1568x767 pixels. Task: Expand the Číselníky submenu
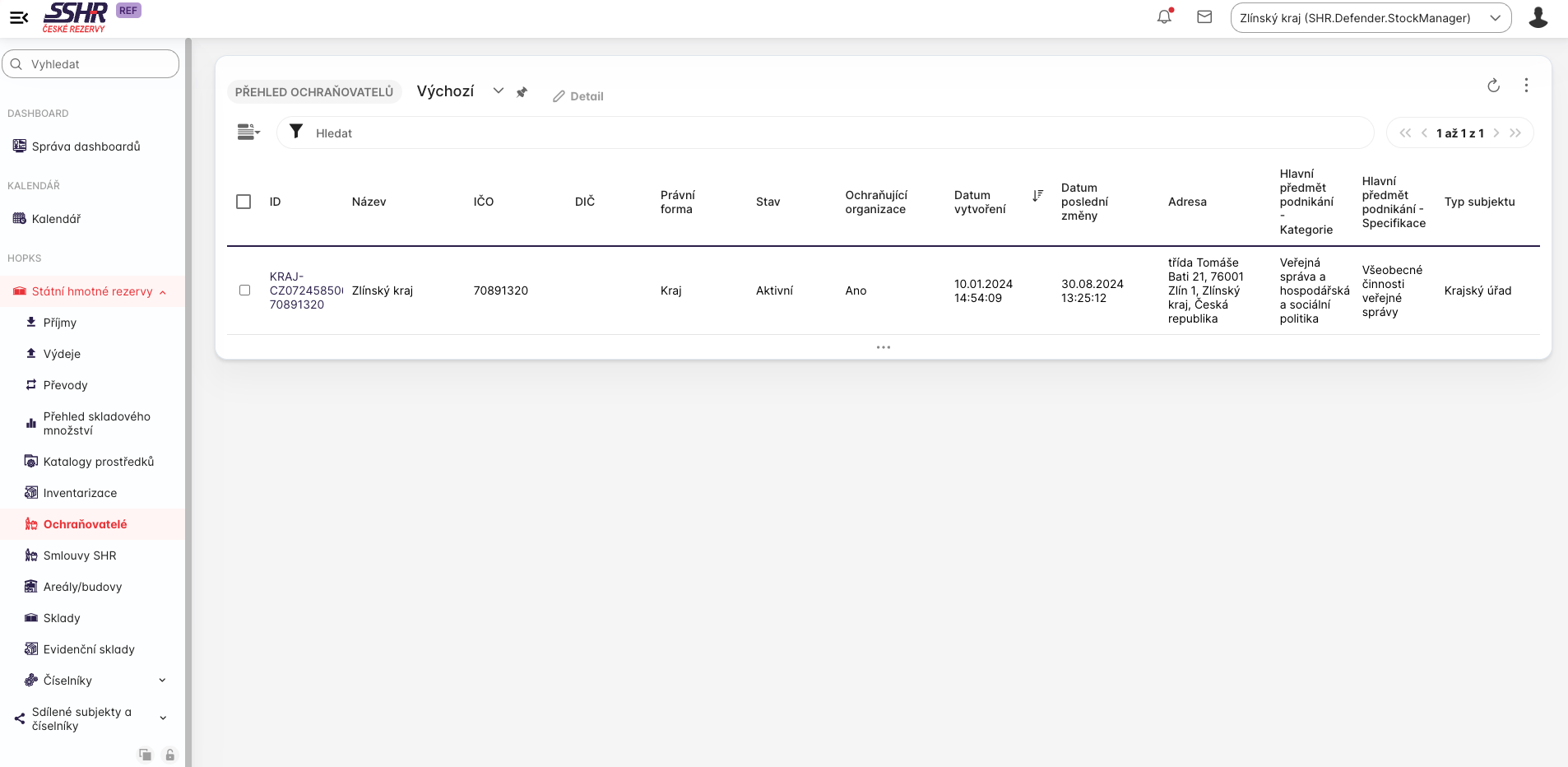(x=162, y=681)
